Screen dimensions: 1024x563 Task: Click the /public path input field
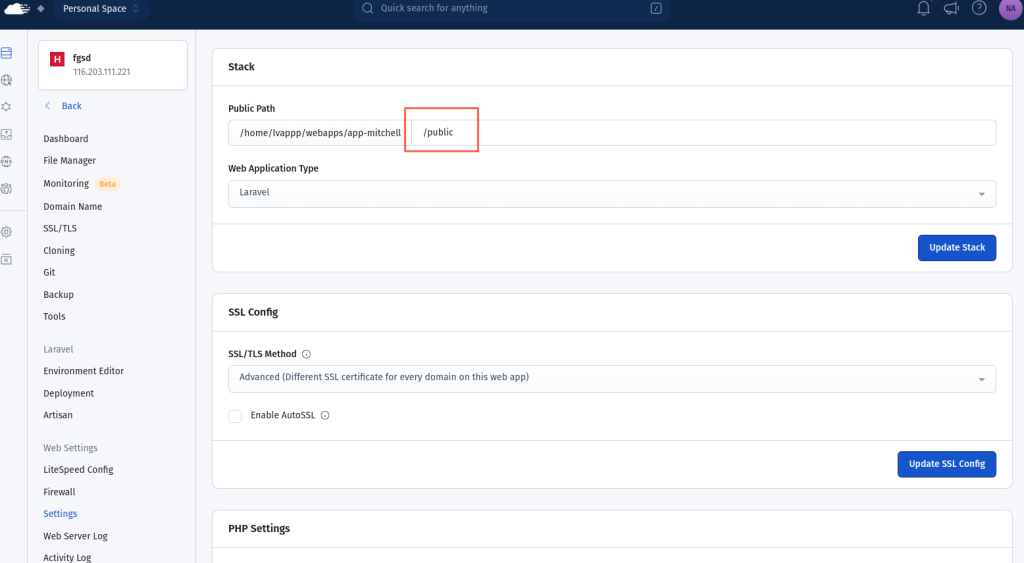[x=700, y=133]
